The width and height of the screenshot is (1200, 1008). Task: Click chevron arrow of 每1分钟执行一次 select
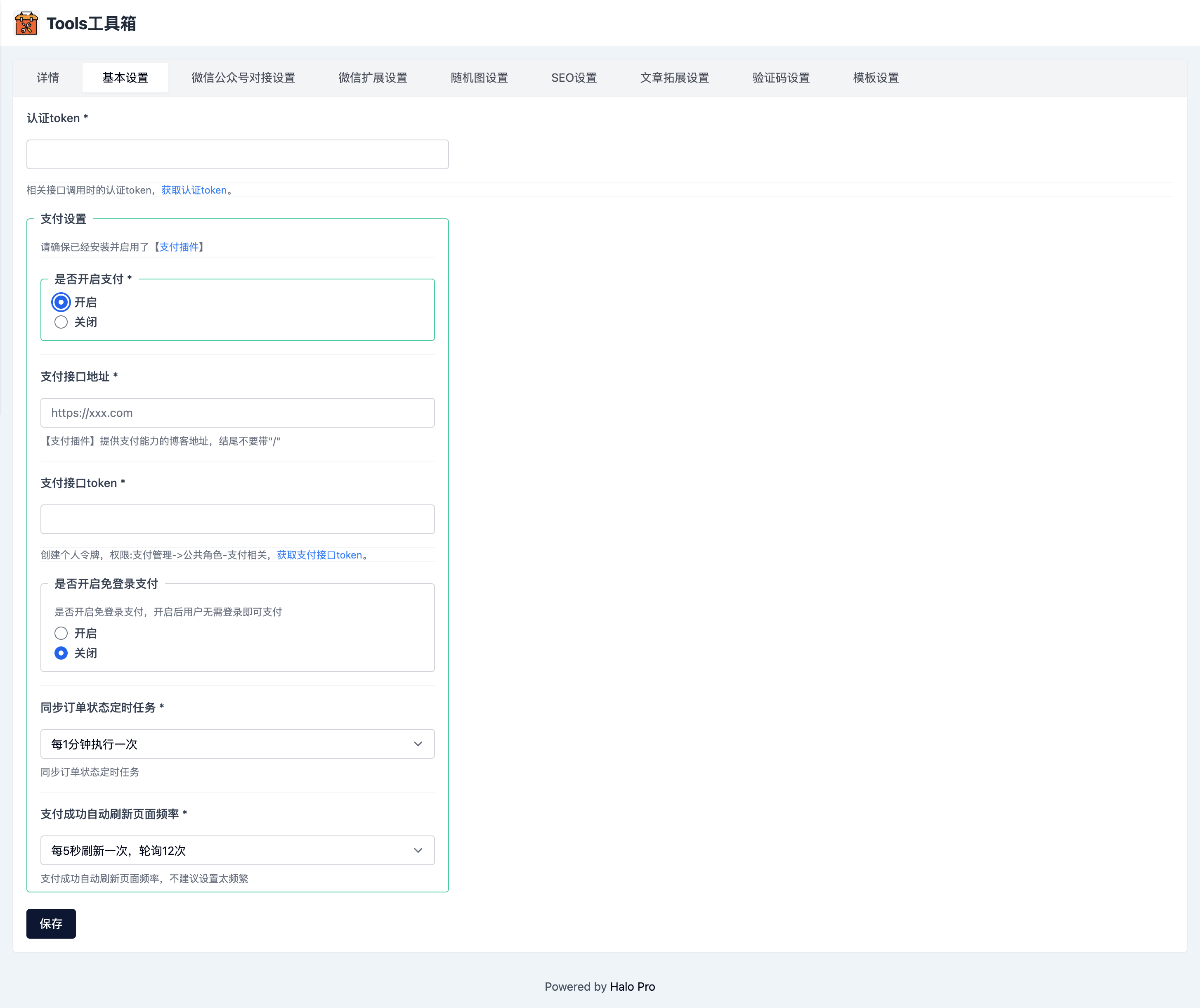tap(418, 744)
